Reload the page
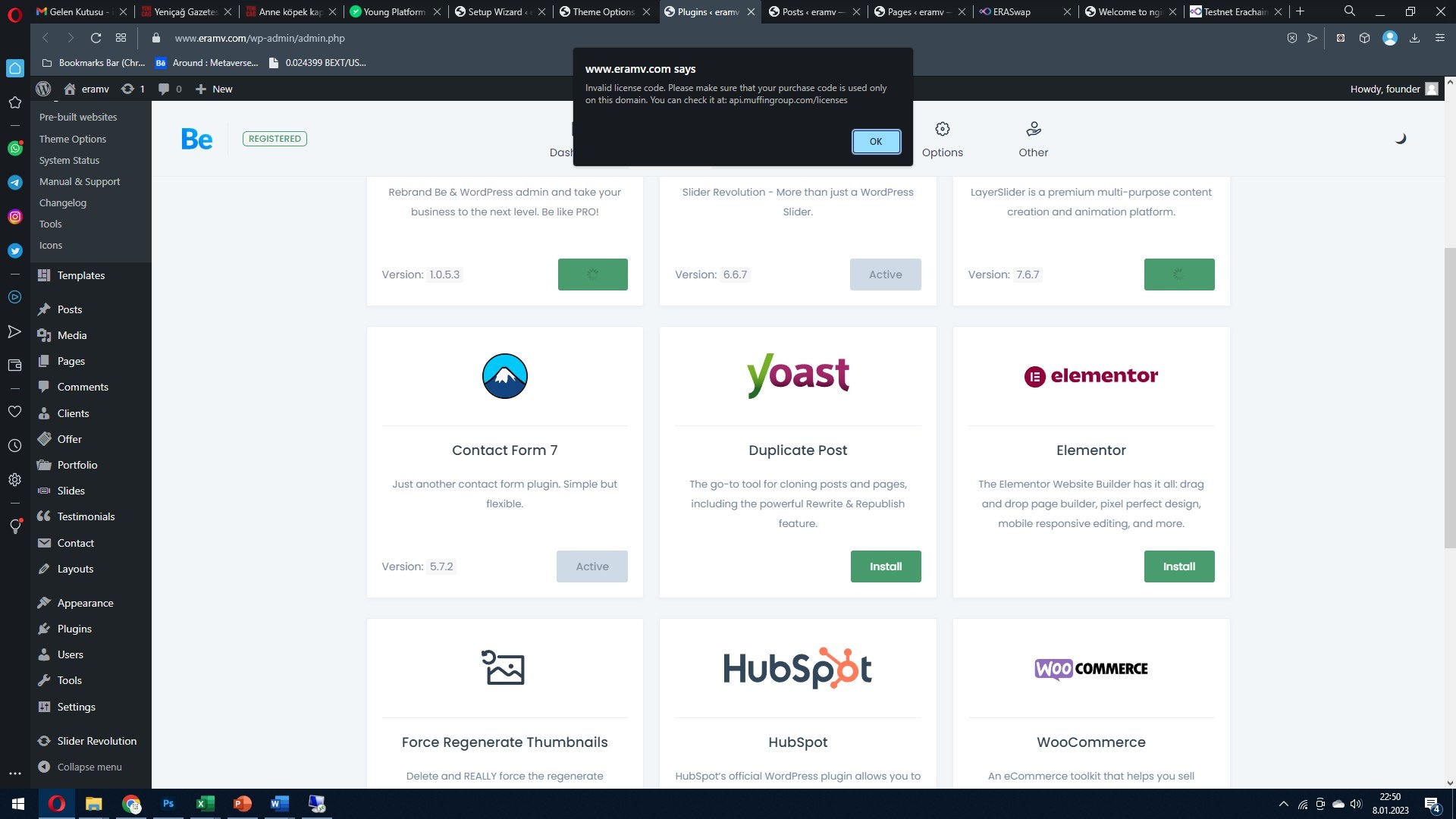The height and width of the screenshot is (819, 1456). point(96,38)
